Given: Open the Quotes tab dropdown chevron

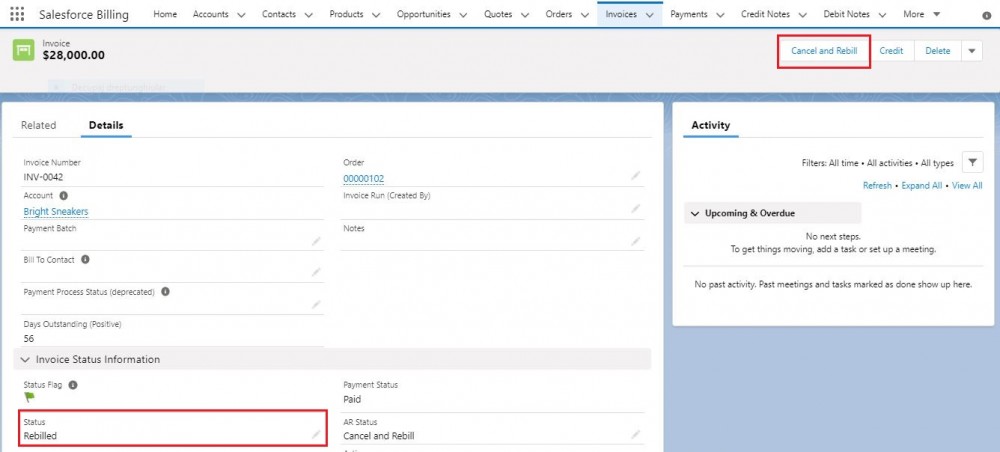Looking at the screenshot, I should (524, 15).
